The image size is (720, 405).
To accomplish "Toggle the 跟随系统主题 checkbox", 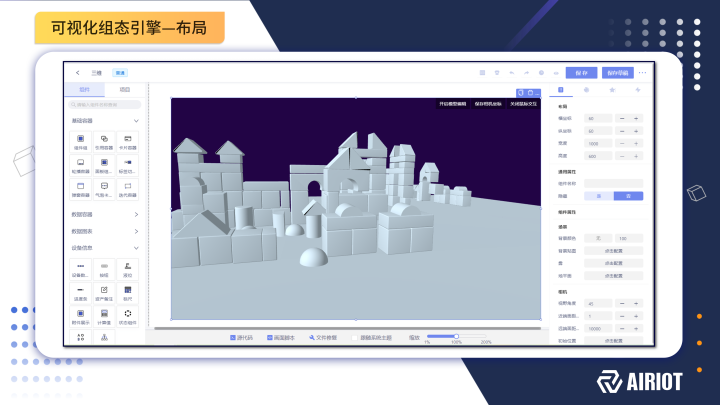I will 354,338.
